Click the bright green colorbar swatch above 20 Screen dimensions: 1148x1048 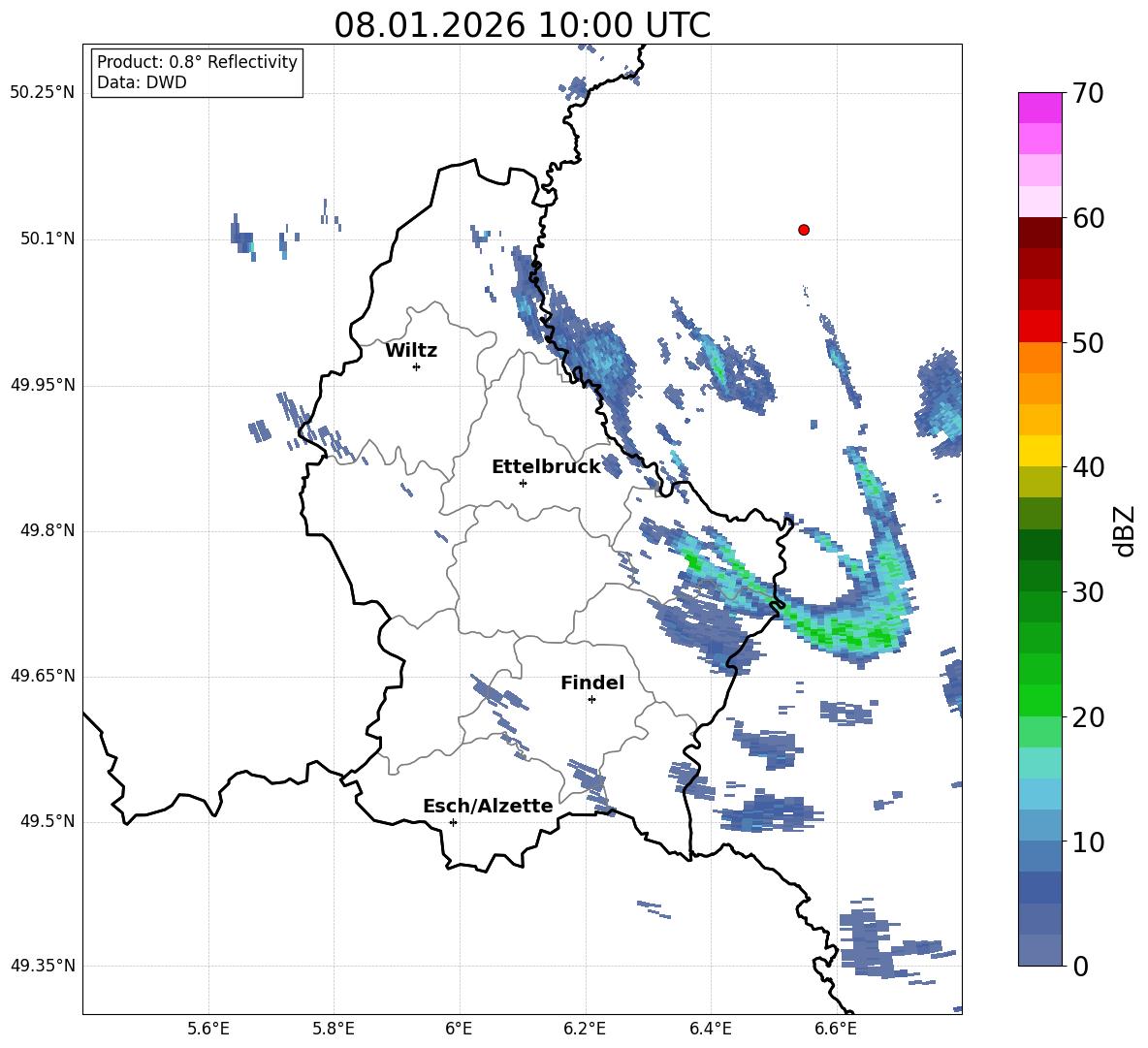point(1039,700)
